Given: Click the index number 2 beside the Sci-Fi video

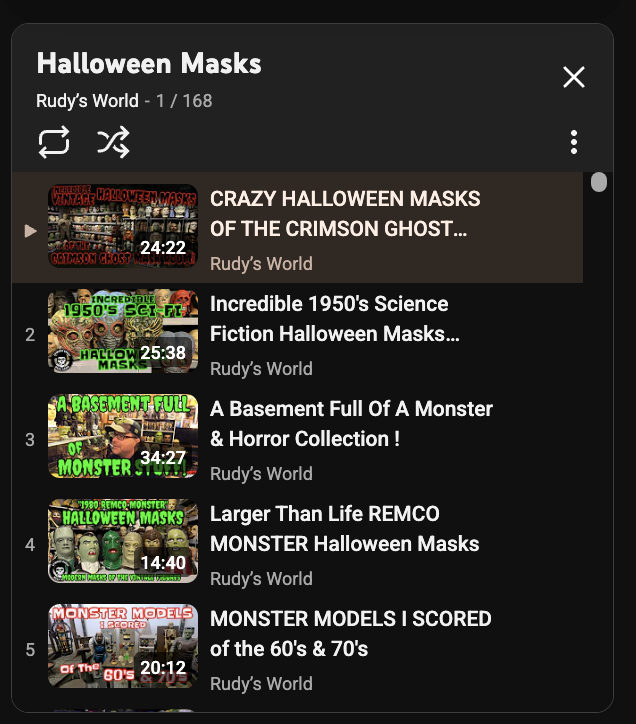Looking at the screenshot, I should 30,335.
